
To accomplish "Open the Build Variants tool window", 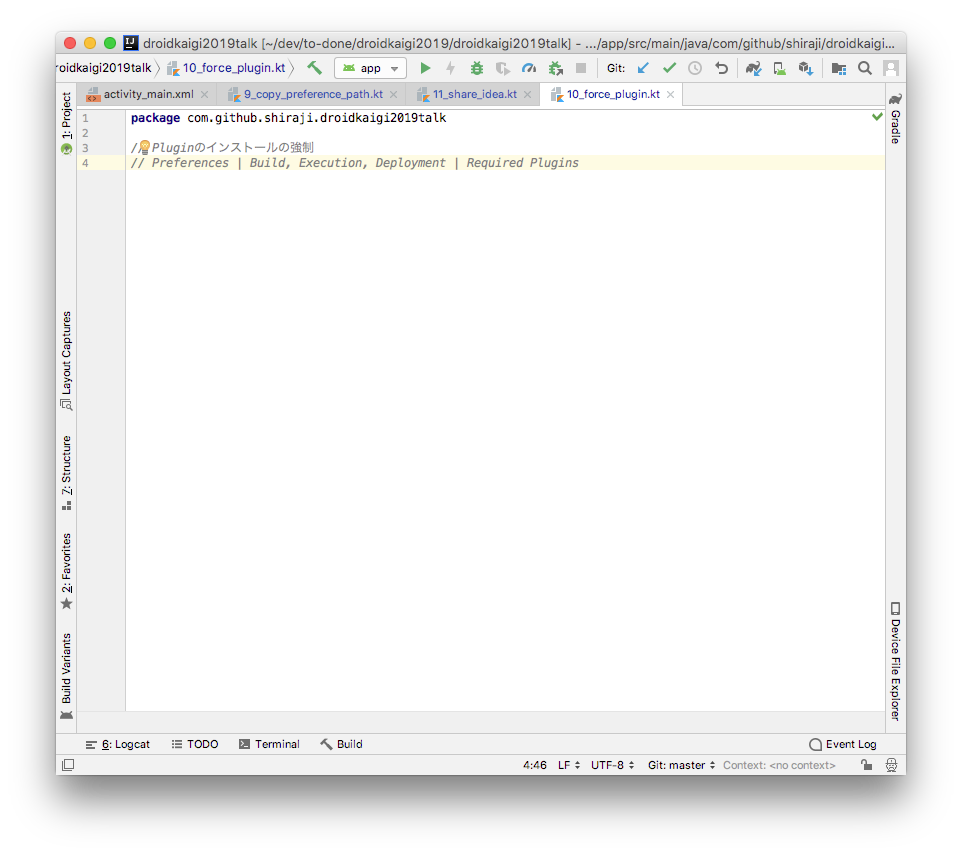I will tap(66, 676).
